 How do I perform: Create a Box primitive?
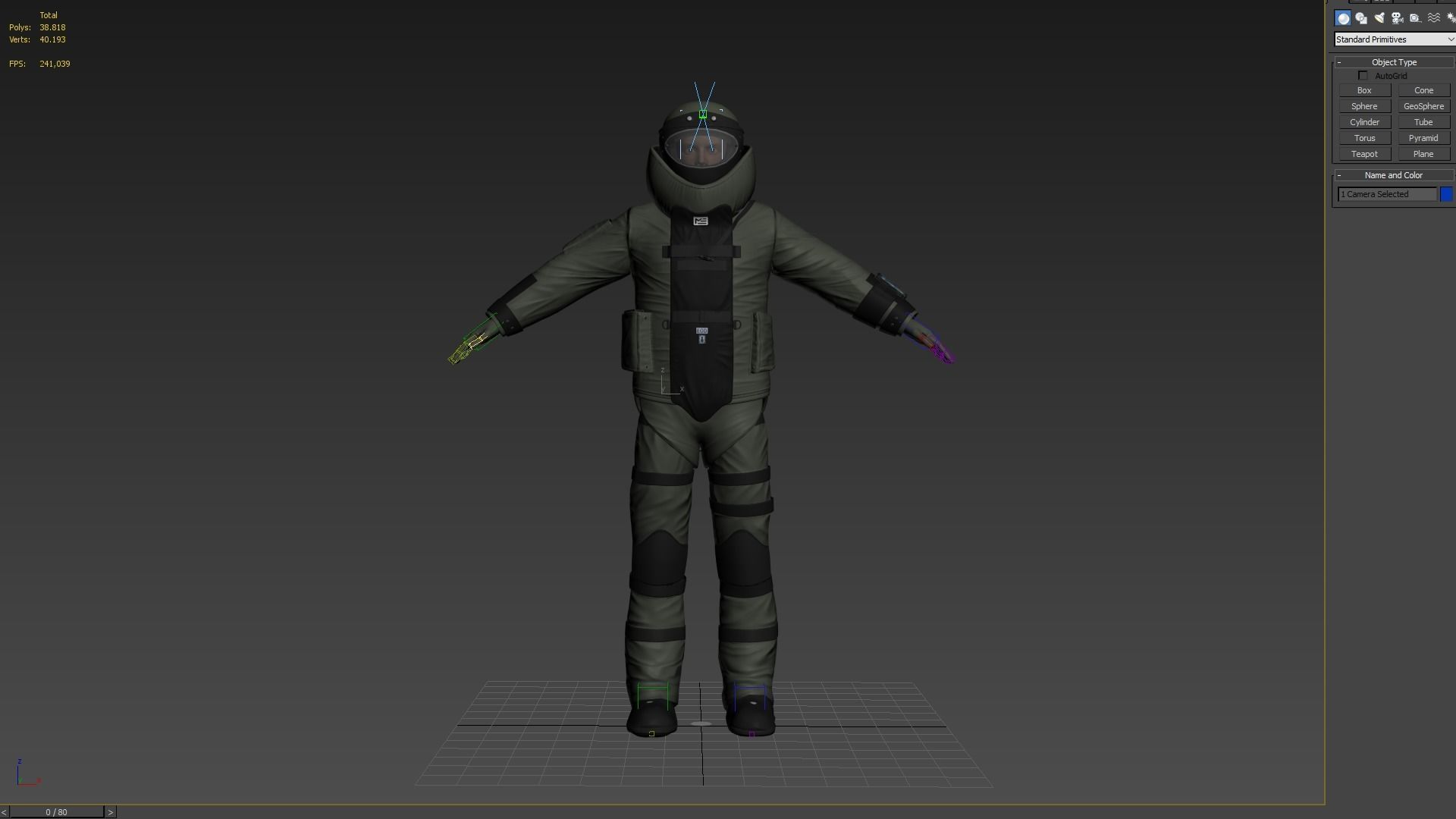1364,90
